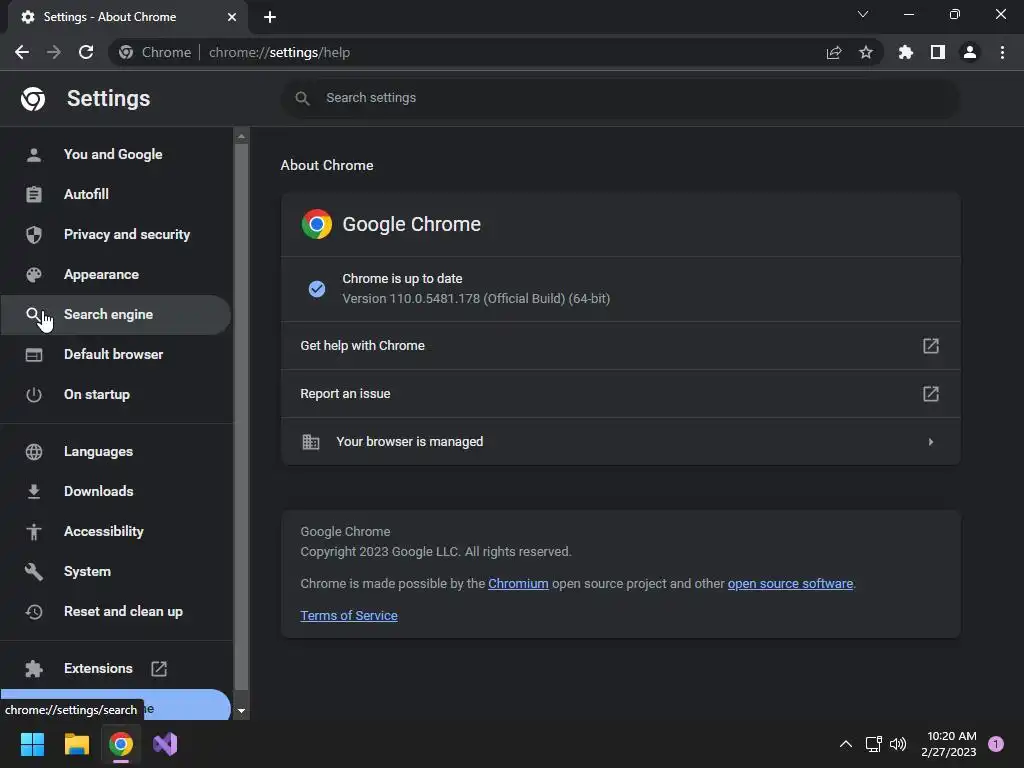The image size is (1024, 768).
Task: Click the Chrome taskbar icon
Action: (x=121, y=744)
